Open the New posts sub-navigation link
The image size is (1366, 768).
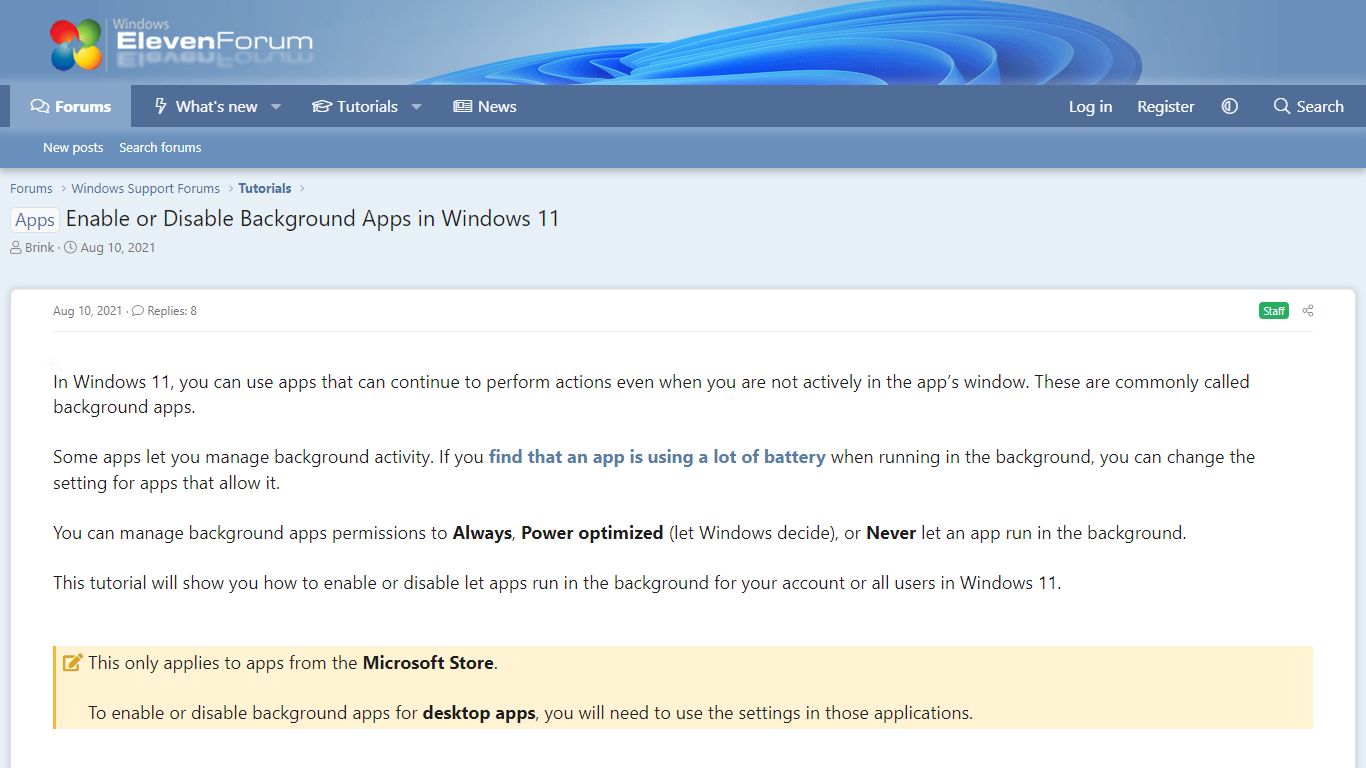(x=73, y=147)
